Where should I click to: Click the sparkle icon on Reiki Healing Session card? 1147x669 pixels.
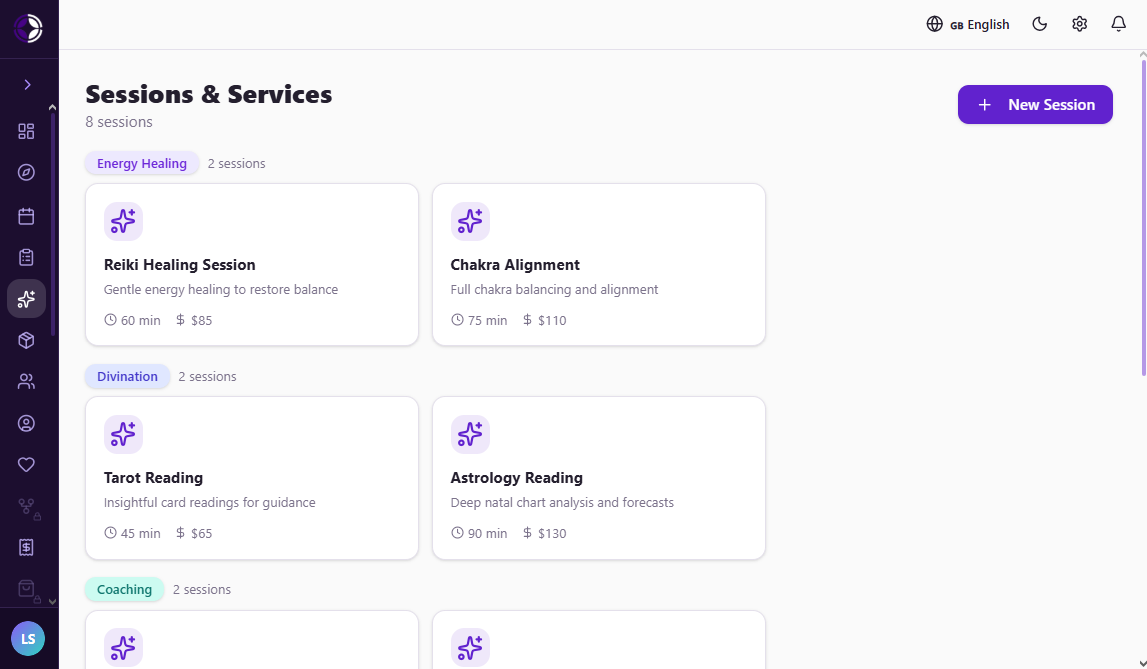(123, 222)
